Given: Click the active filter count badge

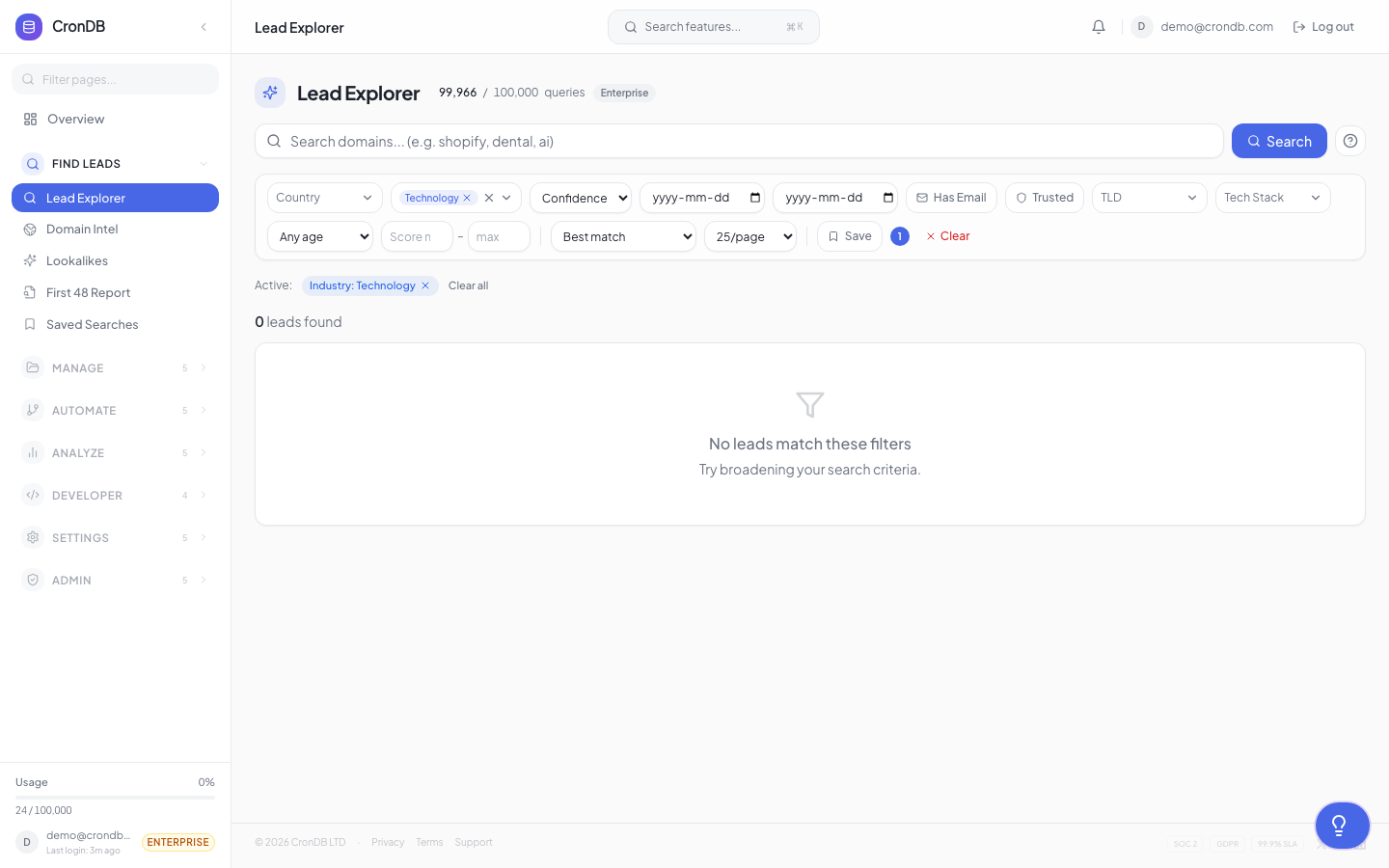Looking at the screenshot, I should [x=900, y=236].
